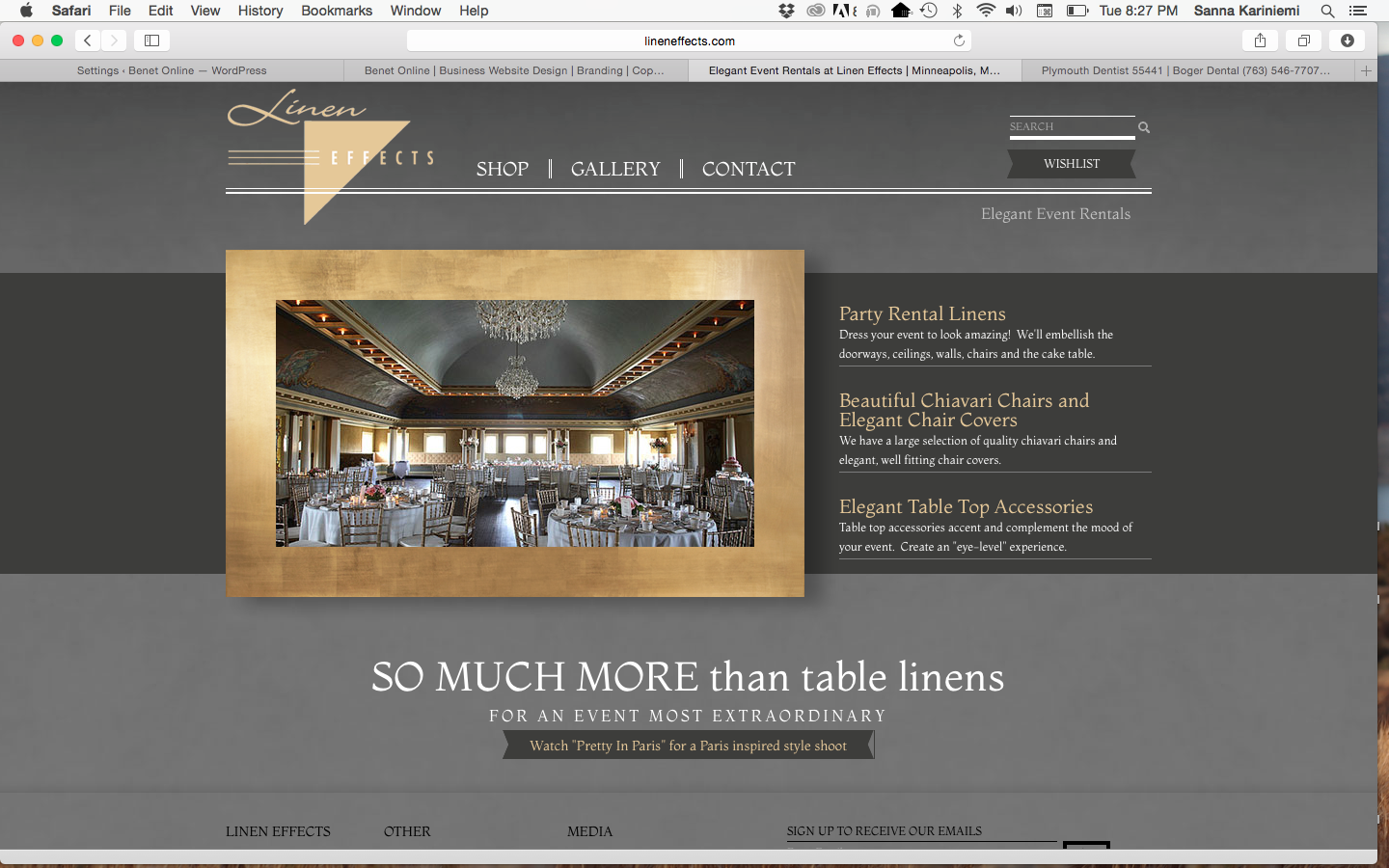
Task: Open the volume control in menu bar
Action: click(x=1013, y=11)
